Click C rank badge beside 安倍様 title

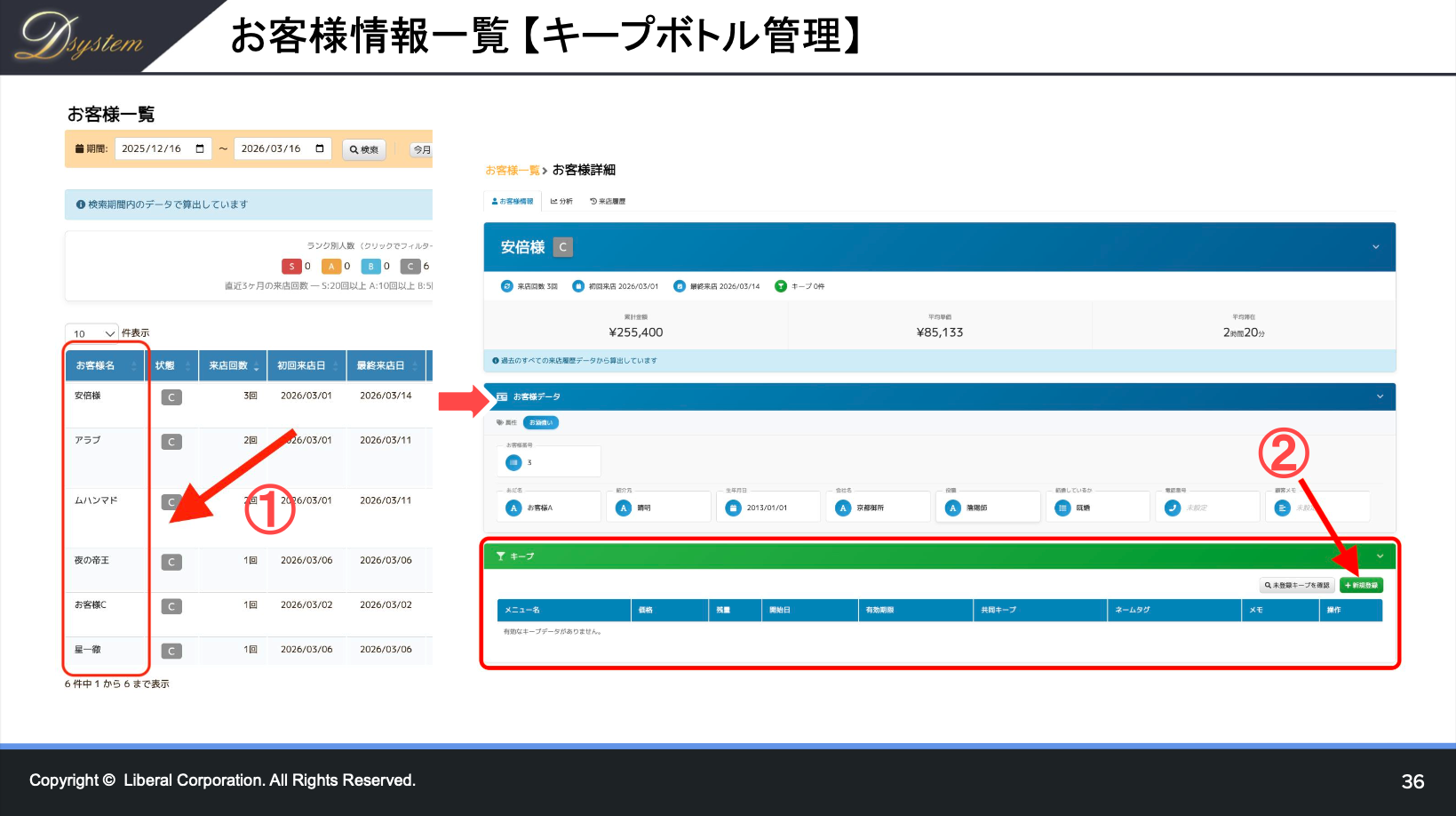point(563,247)
